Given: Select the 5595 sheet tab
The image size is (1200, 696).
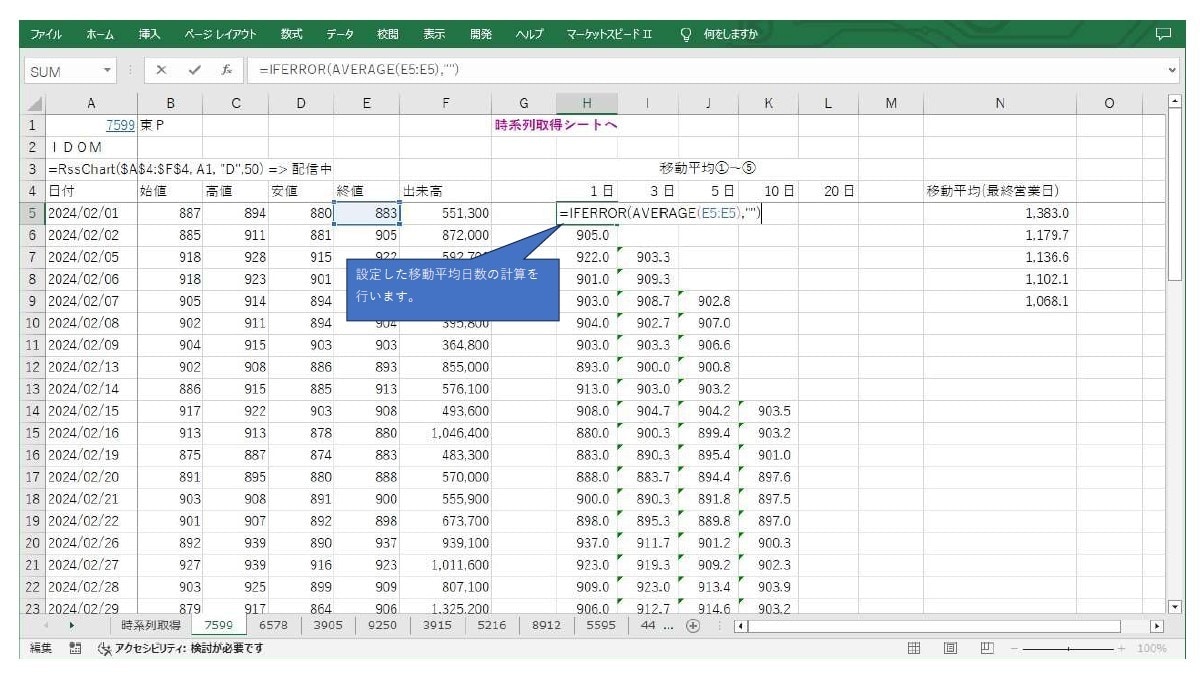Looking at the screenshot, I should (x=601, y=626).
